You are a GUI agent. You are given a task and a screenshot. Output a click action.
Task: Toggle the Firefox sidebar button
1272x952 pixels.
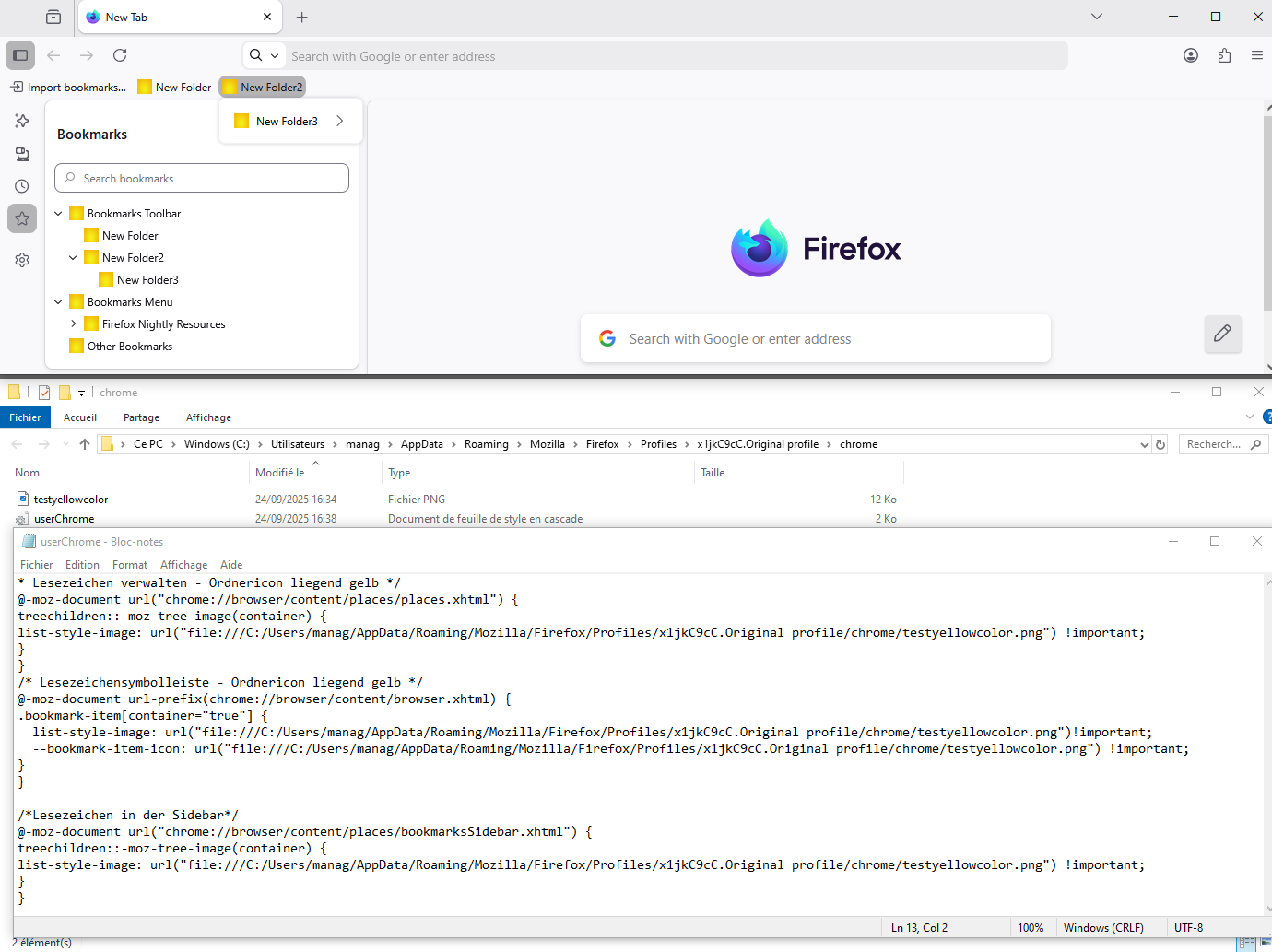coord(20,55)
